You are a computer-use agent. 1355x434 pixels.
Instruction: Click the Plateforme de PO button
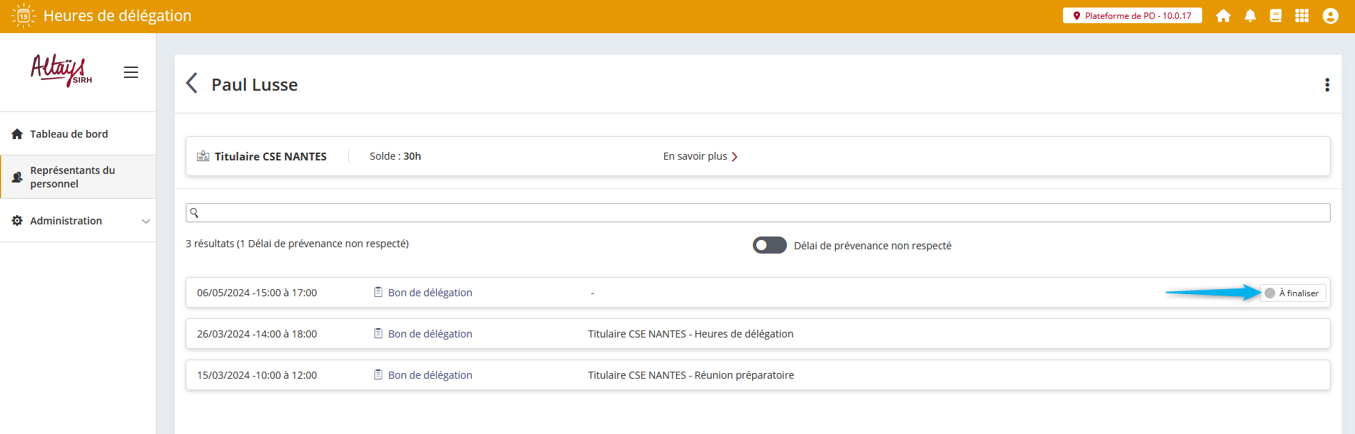click(x=1131, y=16)
